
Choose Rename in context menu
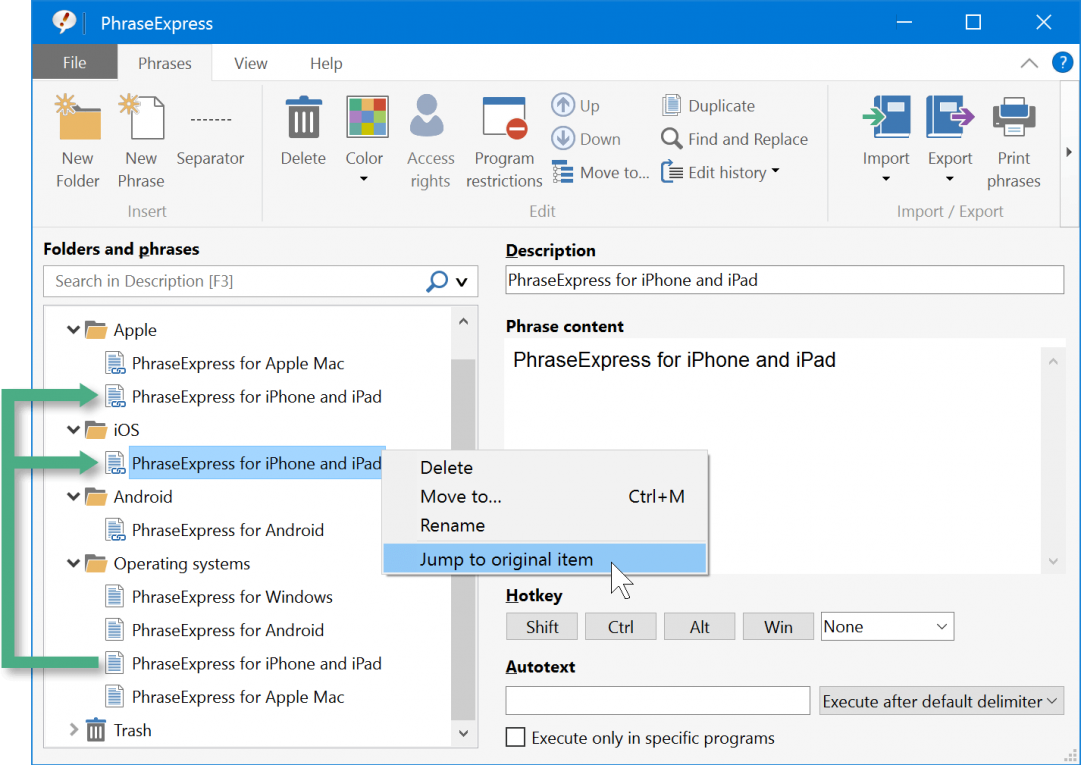pos(545,525)
